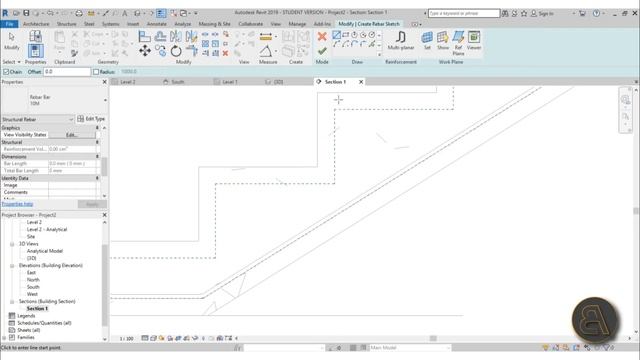Click the Move tool icon
640x360 pixels.
(x=144, y=51)
